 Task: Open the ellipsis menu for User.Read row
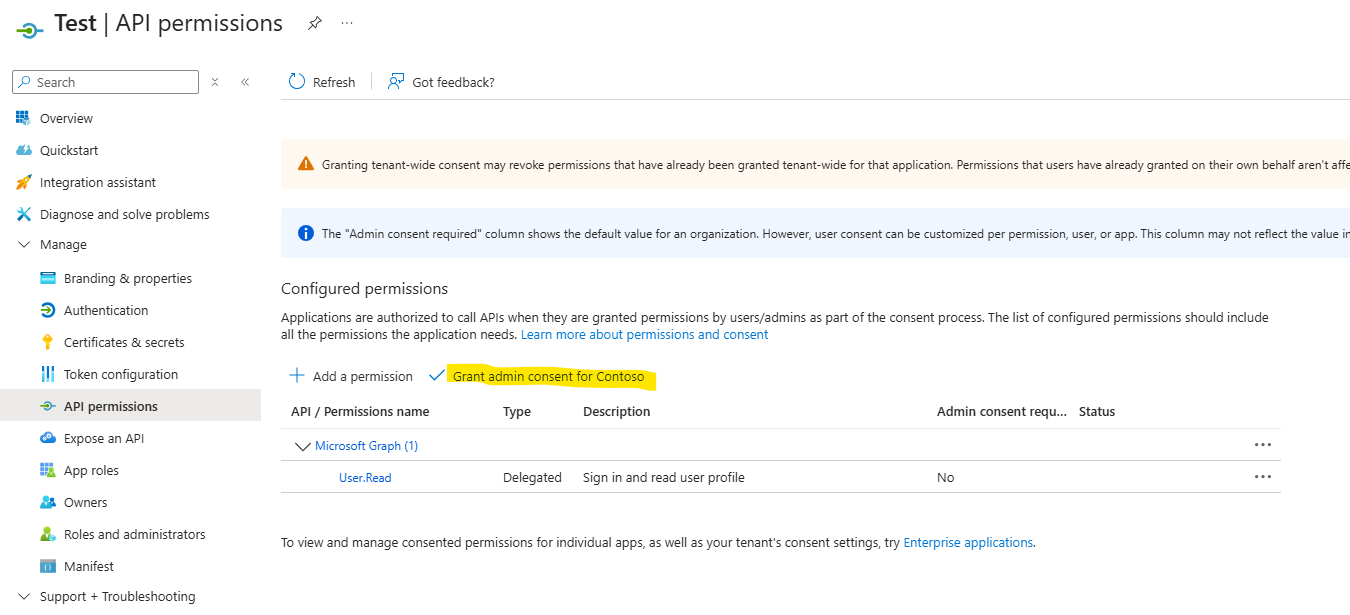[x=1263, y=477]
